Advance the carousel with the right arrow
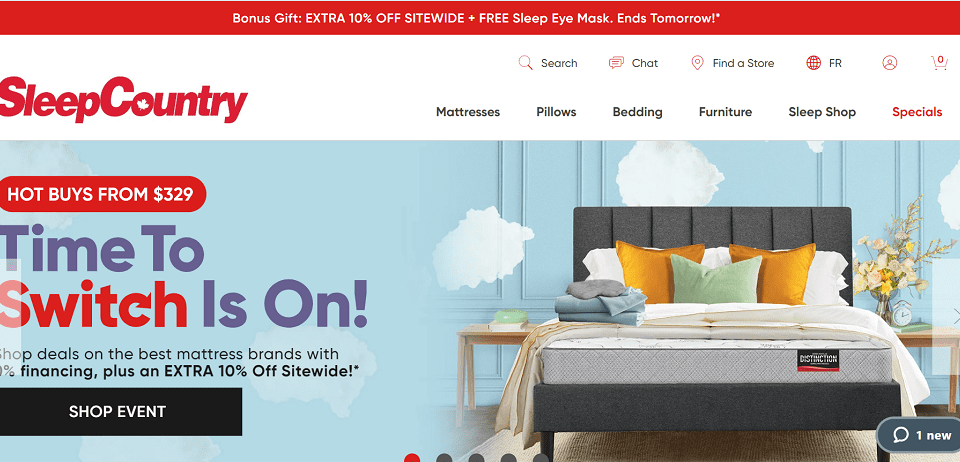The image size is (960, 462). click(954, 316)
